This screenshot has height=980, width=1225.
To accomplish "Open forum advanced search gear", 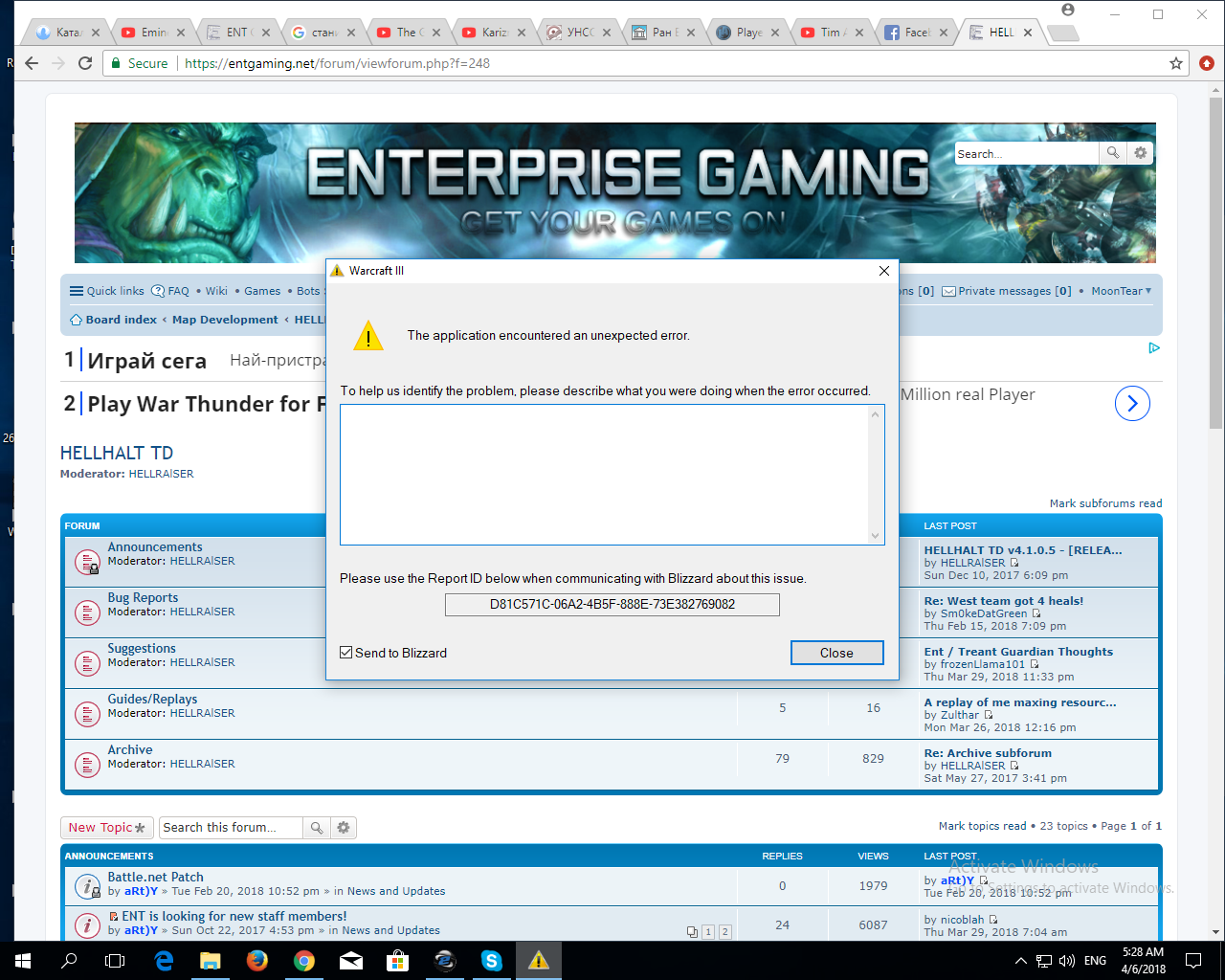I will (344, 828).
